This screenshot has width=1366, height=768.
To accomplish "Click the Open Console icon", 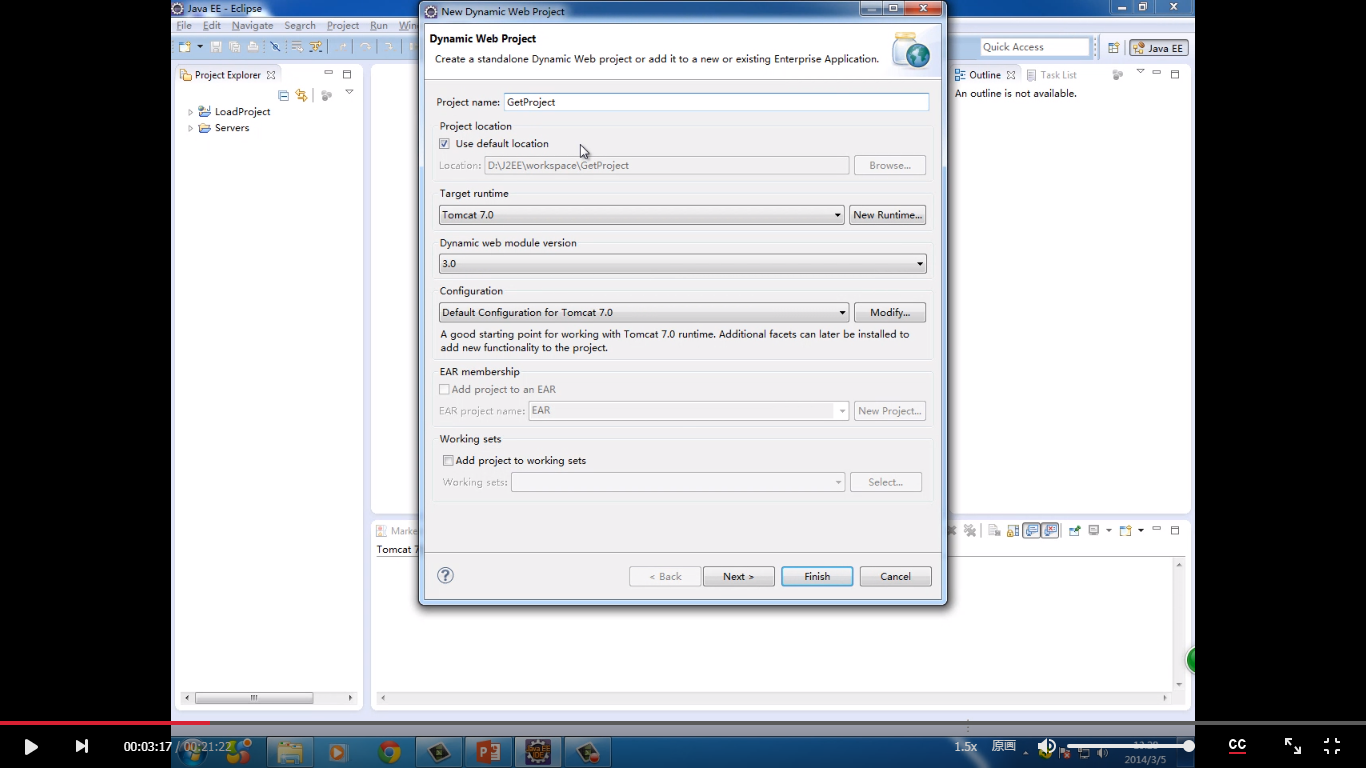I will (1125, 530).
